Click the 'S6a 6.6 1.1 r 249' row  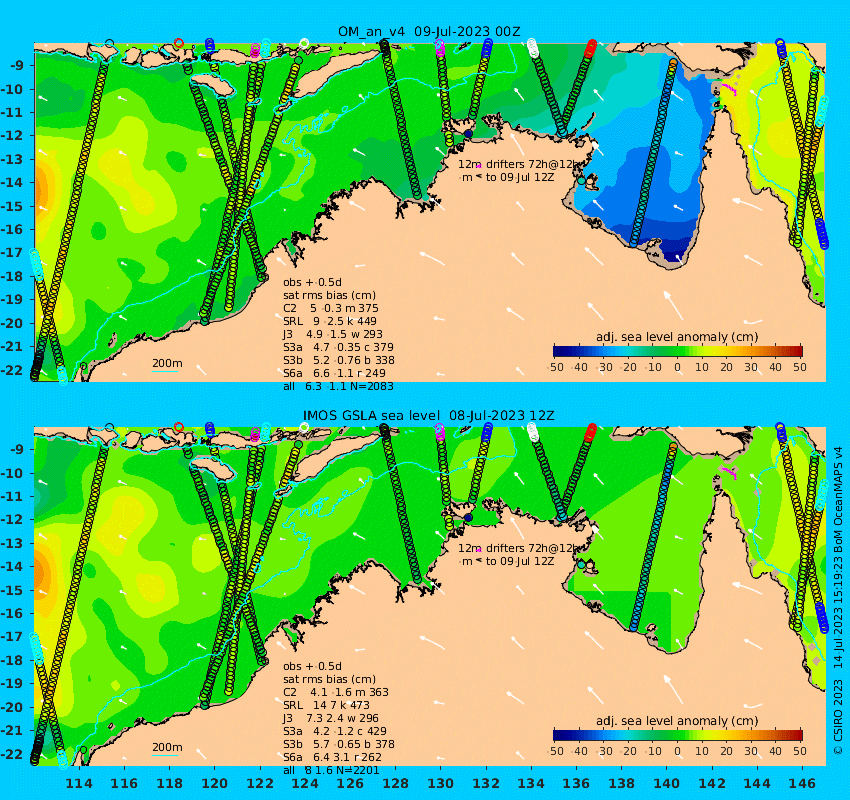(x=334, y=373)
